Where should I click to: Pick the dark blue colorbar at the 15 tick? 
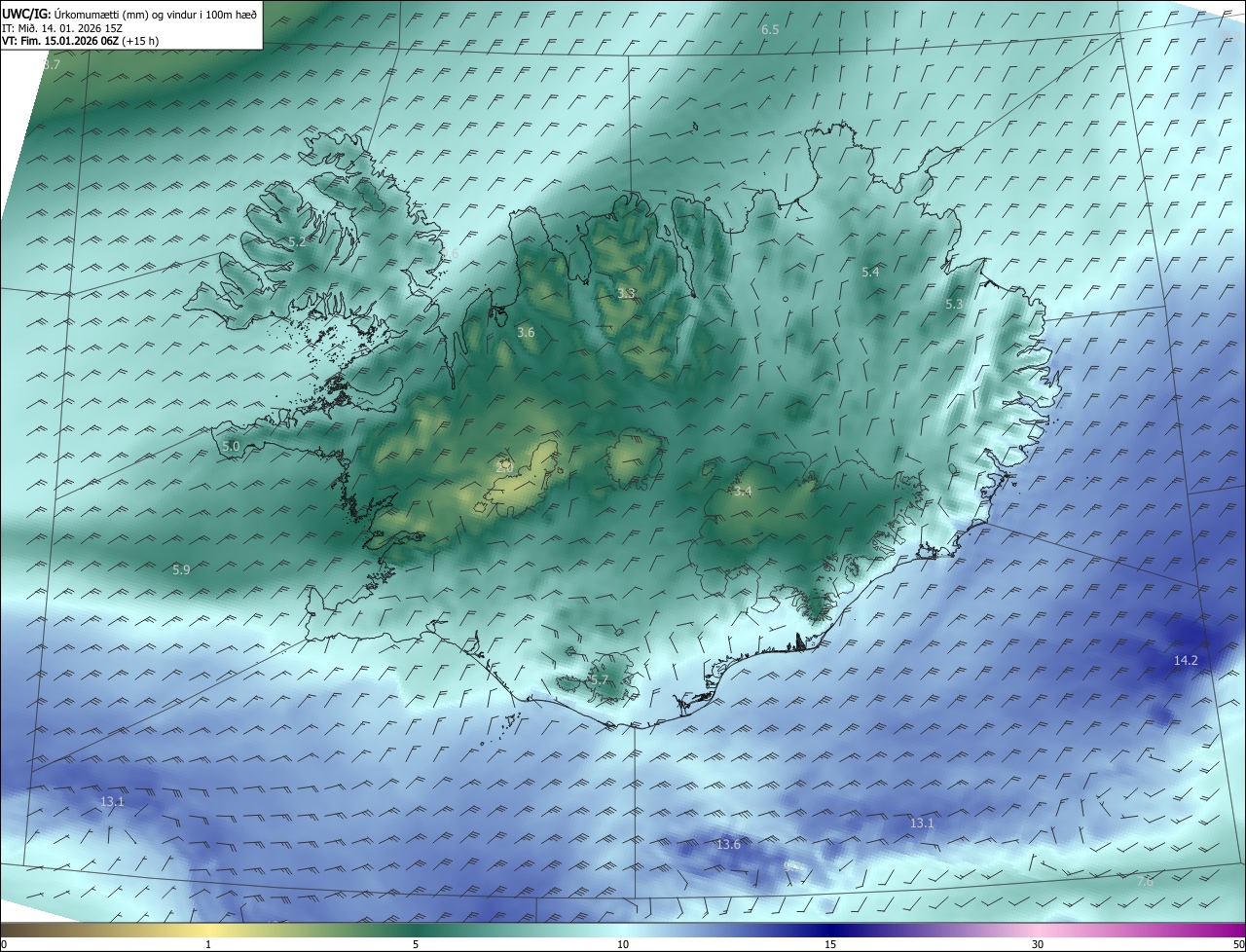pos(830,931)
